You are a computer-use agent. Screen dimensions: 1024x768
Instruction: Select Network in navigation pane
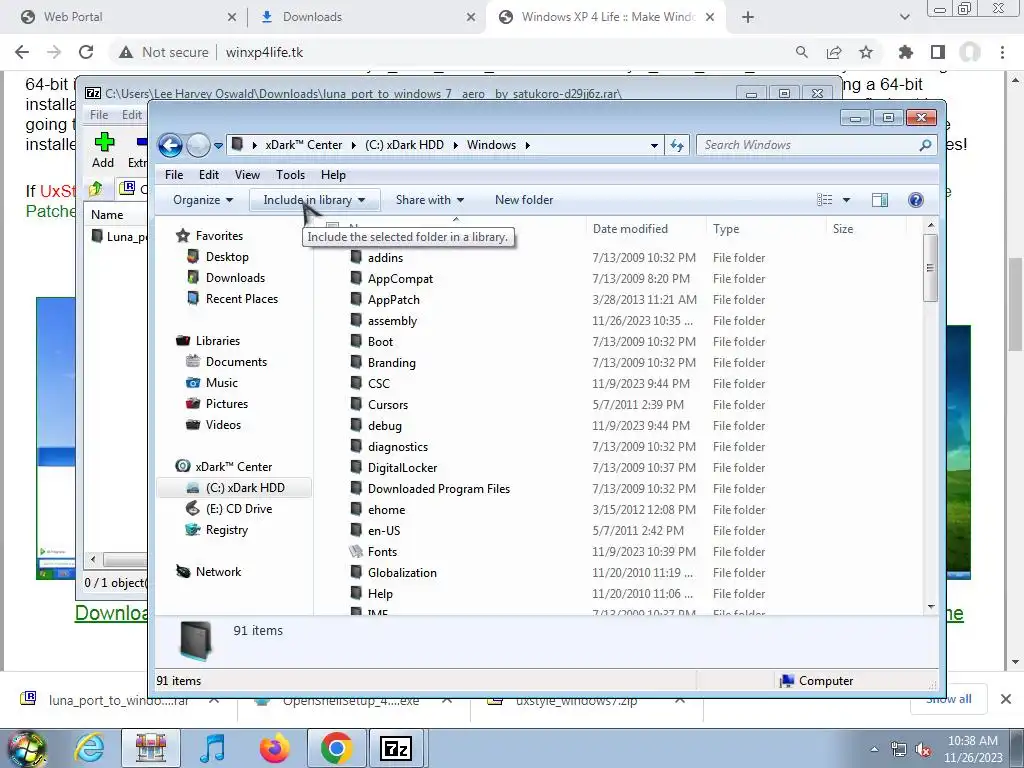pyautogui.click(x=218, y=572)
